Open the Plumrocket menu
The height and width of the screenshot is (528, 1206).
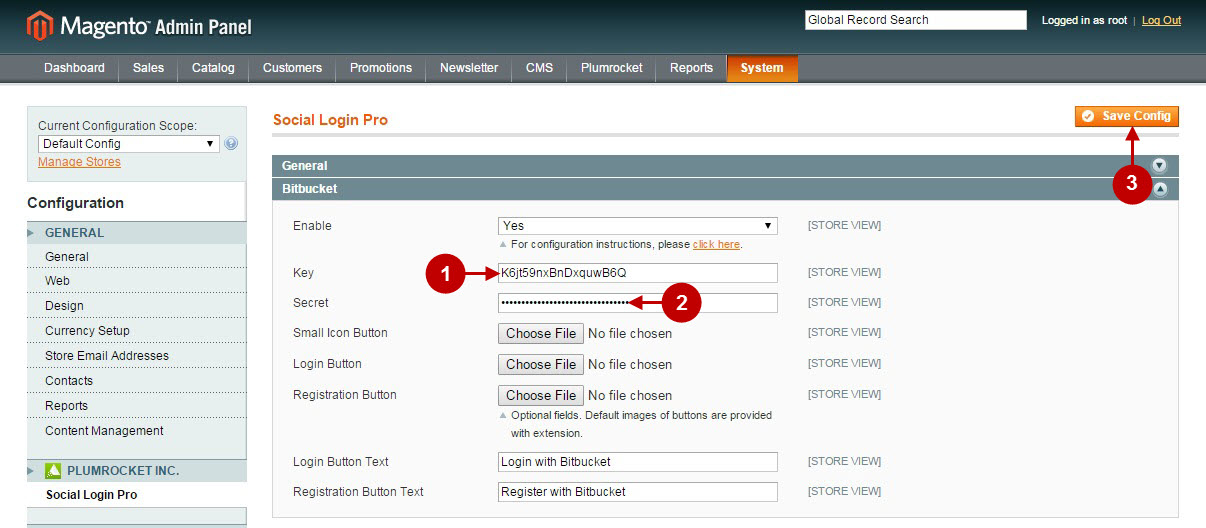tap(611, 68)
